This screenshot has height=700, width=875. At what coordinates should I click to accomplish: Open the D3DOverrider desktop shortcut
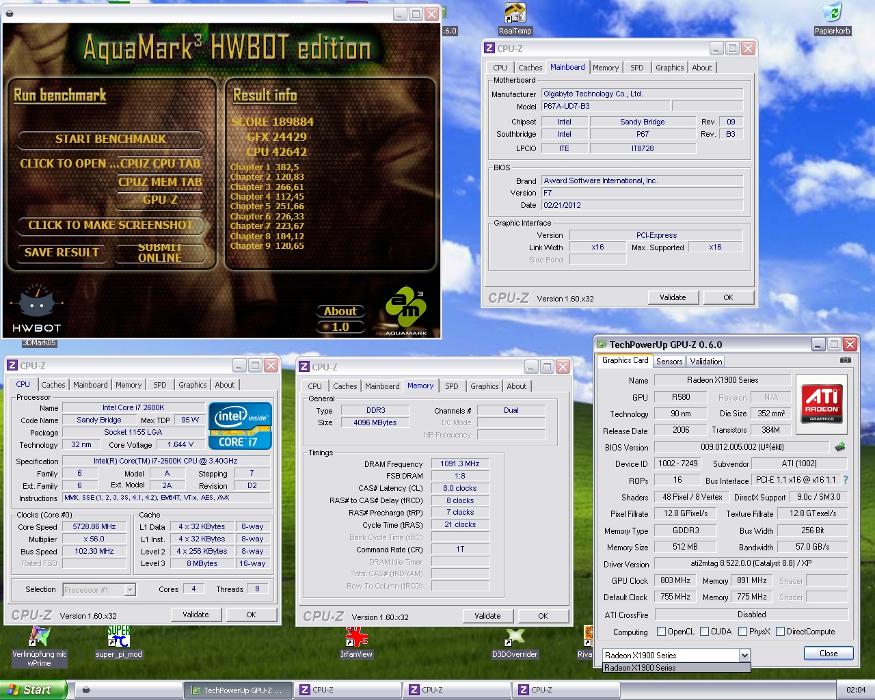click(x=515, y=642)
